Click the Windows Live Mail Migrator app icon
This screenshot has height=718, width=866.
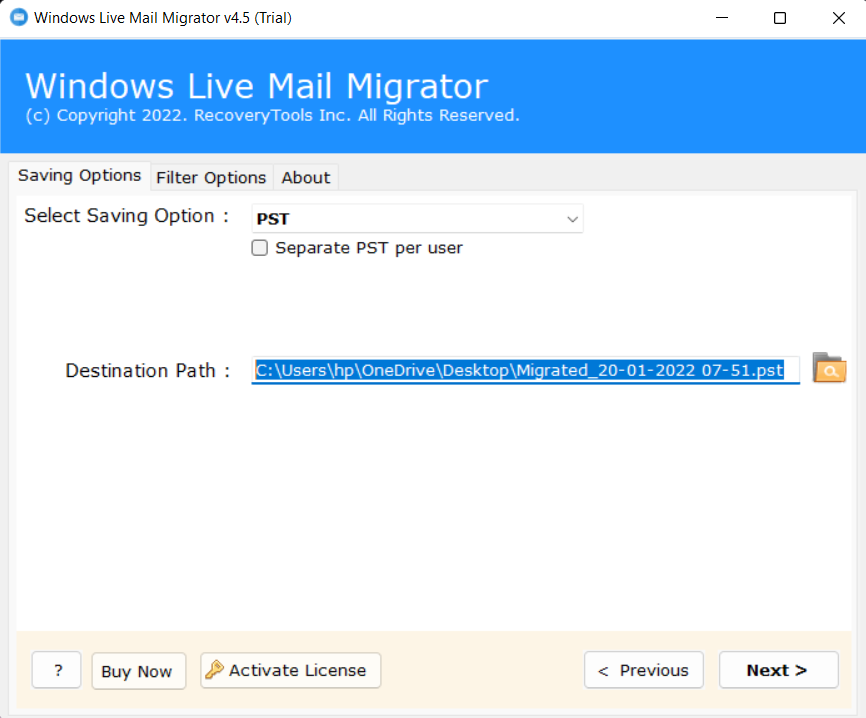pyautogui.click(x=19, y=18)
